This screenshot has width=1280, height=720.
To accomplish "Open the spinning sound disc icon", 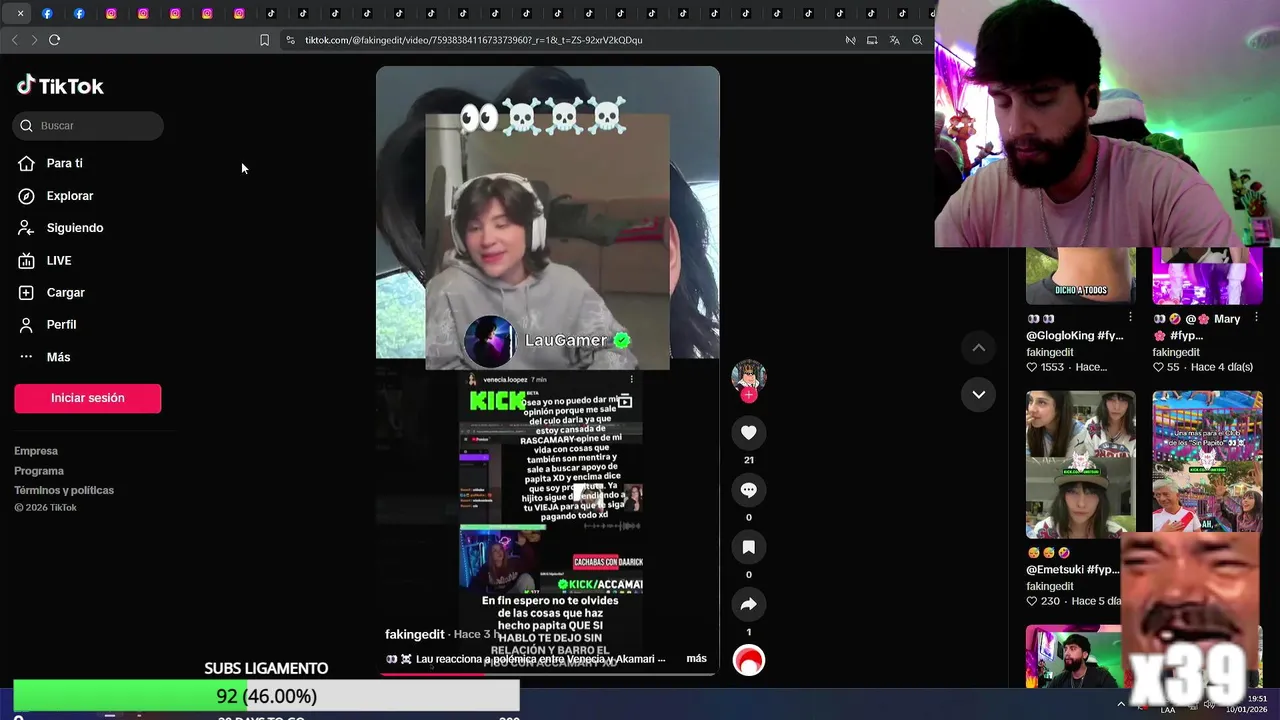I will tap(748, 661).
